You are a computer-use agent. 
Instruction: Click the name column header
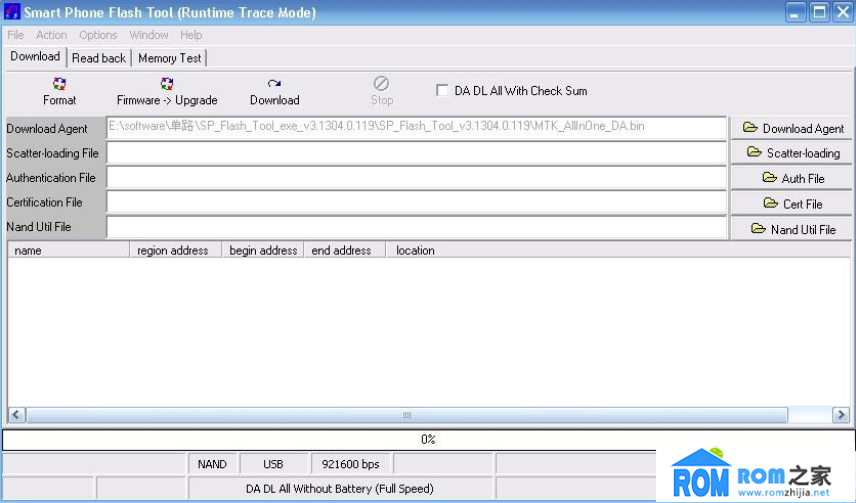click(68, 250)
